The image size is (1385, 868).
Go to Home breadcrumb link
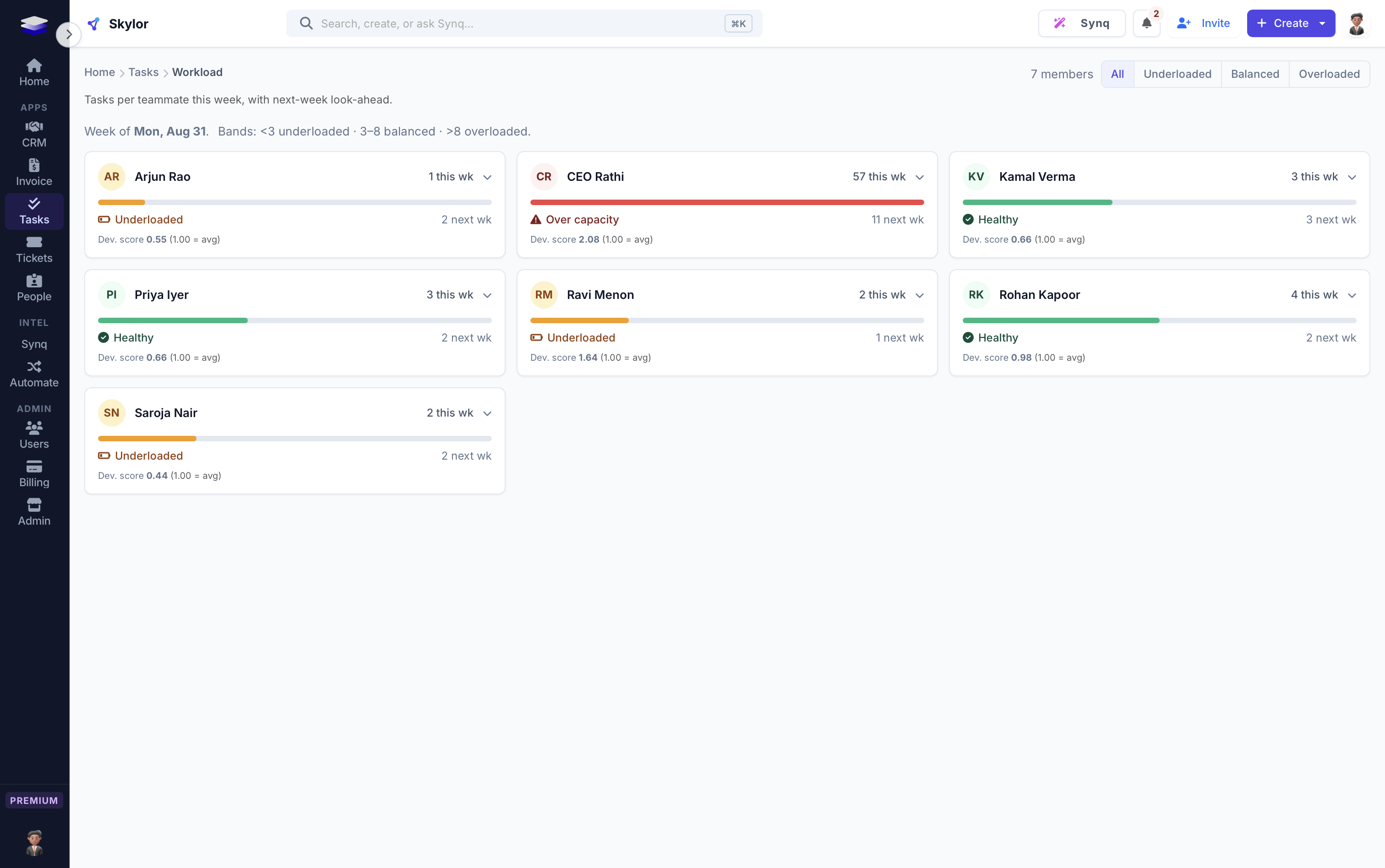pyautogui.click(x=99, y=72)
